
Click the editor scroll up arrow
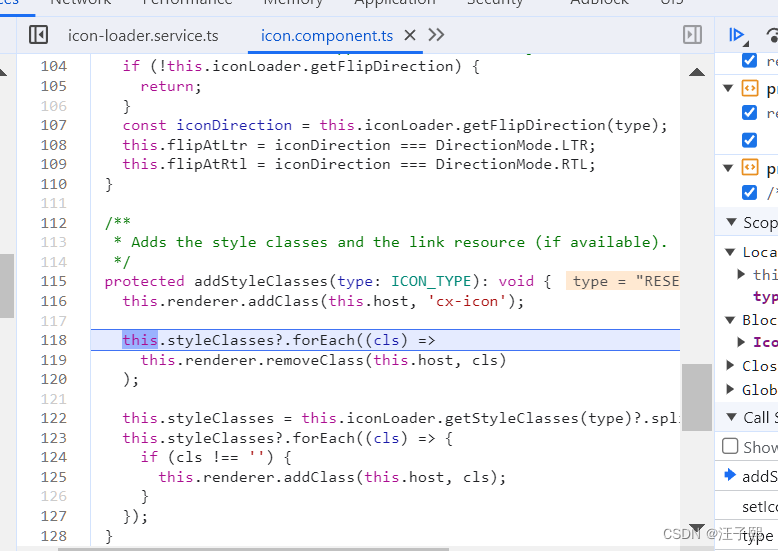point(697,72)
